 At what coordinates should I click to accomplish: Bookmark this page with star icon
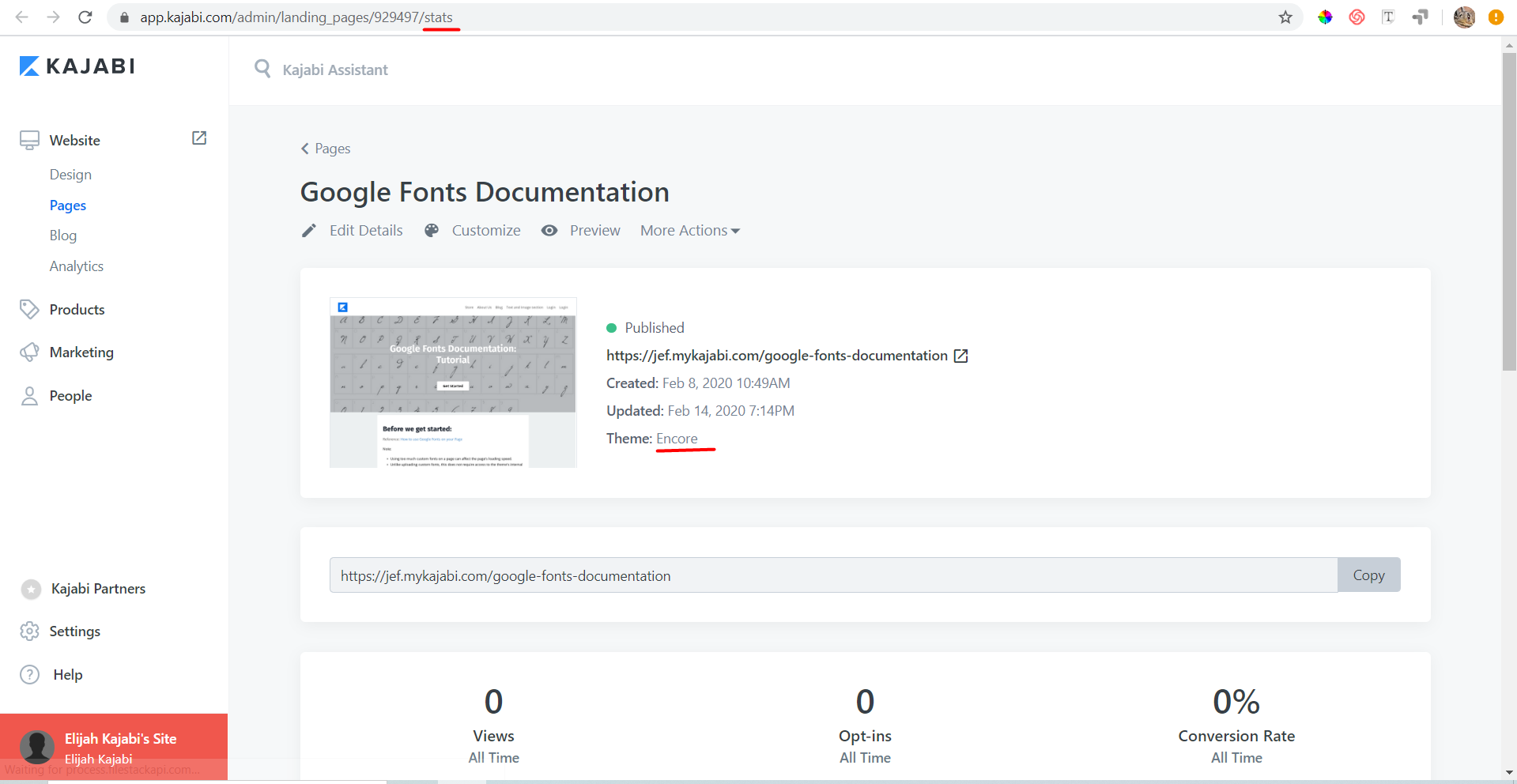[1285, 17]
